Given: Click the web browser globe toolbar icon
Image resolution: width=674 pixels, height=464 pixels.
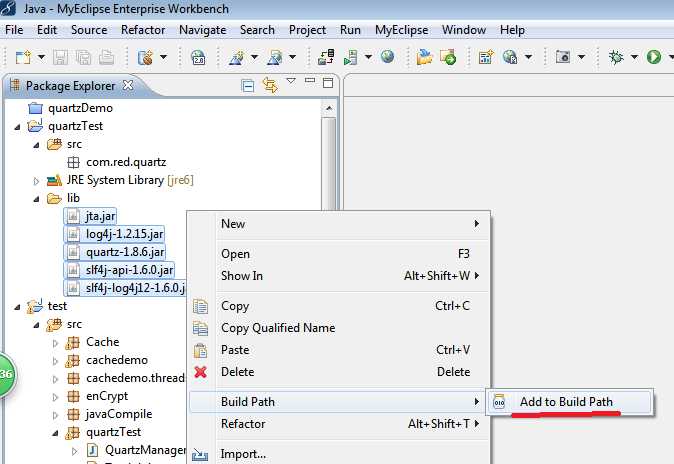Looking at the screenshot, I should click(x=387, y=56).
